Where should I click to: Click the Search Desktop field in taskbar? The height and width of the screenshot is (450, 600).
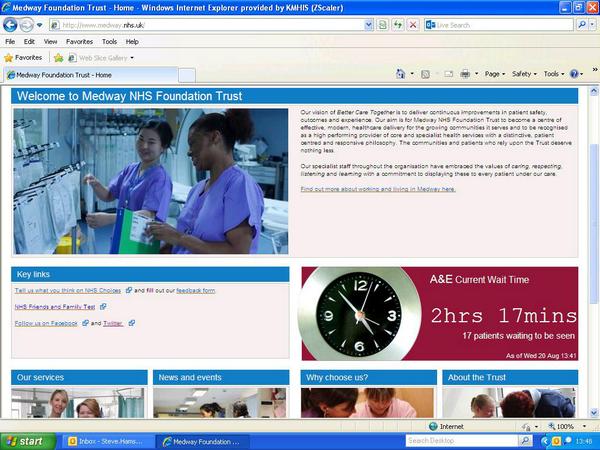point(462,441)
